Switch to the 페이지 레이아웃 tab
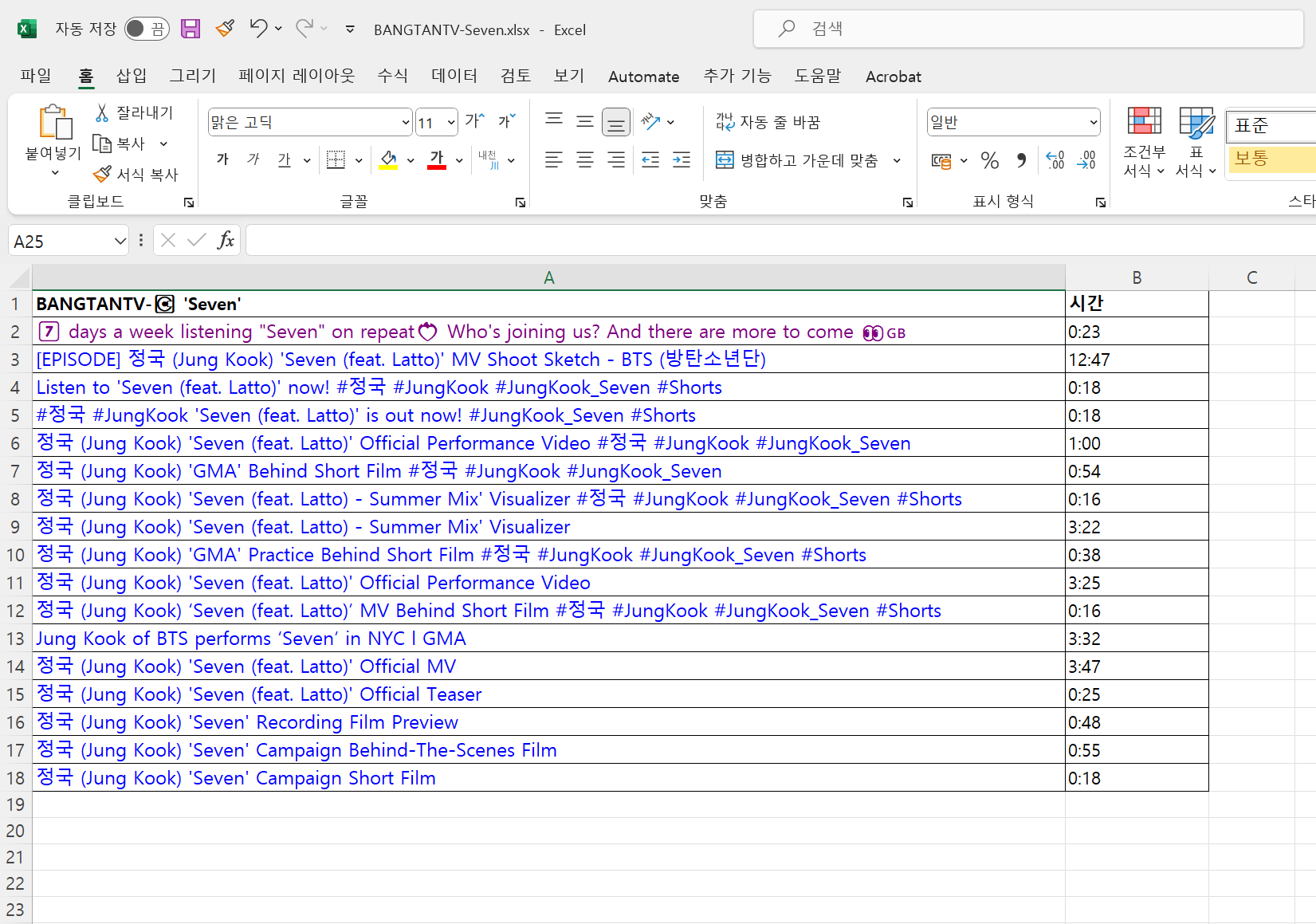This screenshot has height=924, width=1316. (x=297, y=76)
